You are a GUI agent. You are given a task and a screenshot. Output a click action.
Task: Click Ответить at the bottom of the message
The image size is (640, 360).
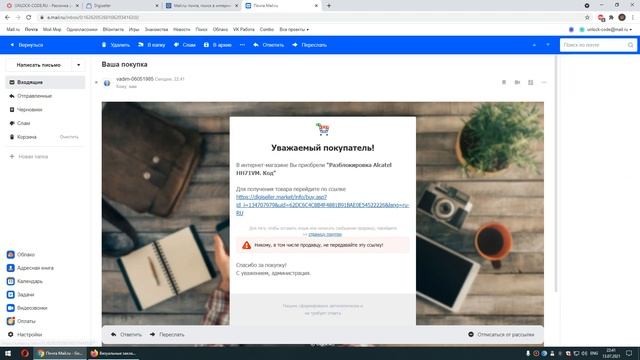point(126,334)
